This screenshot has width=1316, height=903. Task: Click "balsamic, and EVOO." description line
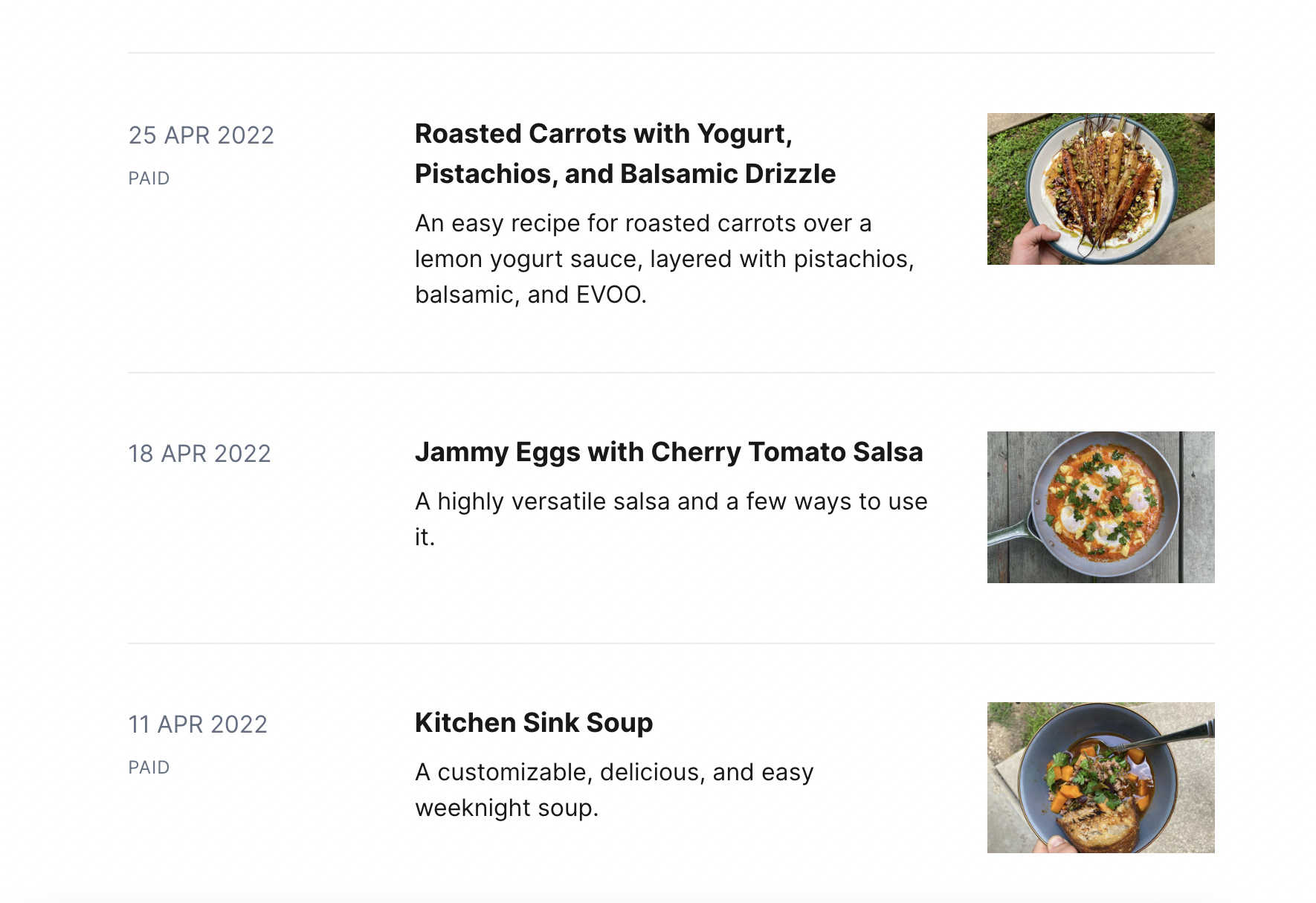[531, 295]
